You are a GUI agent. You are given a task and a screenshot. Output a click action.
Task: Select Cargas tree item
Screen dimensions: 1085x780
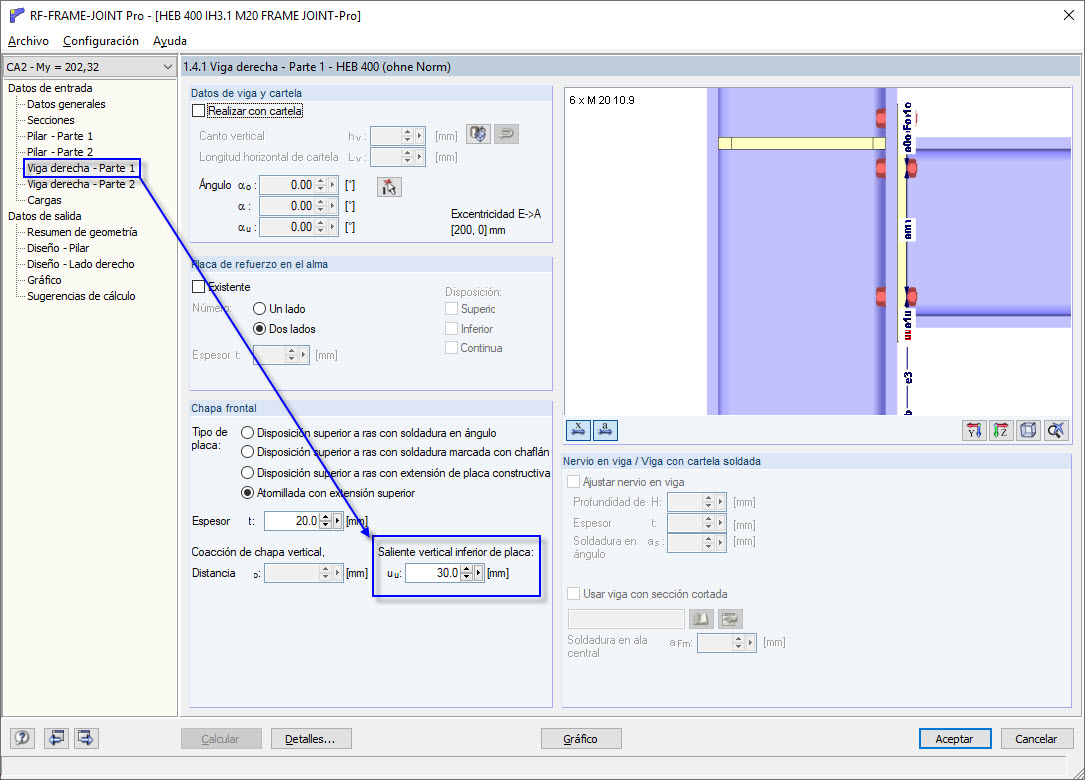[44, 200]
